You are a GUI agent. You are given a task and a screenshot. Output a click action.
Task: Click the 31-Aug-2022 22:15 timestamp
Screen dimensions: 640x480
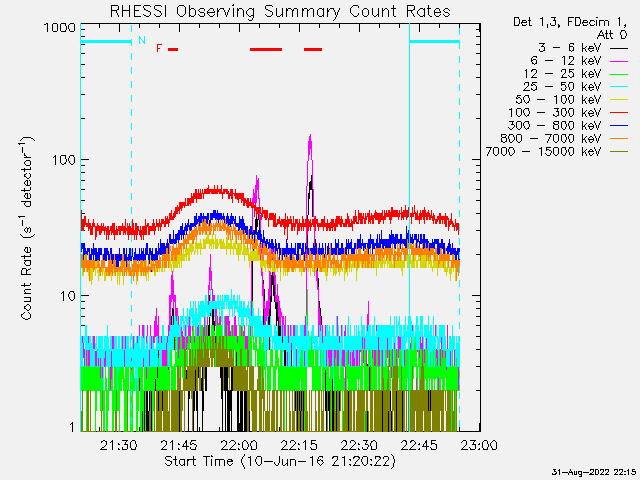(x=594, y=472)
